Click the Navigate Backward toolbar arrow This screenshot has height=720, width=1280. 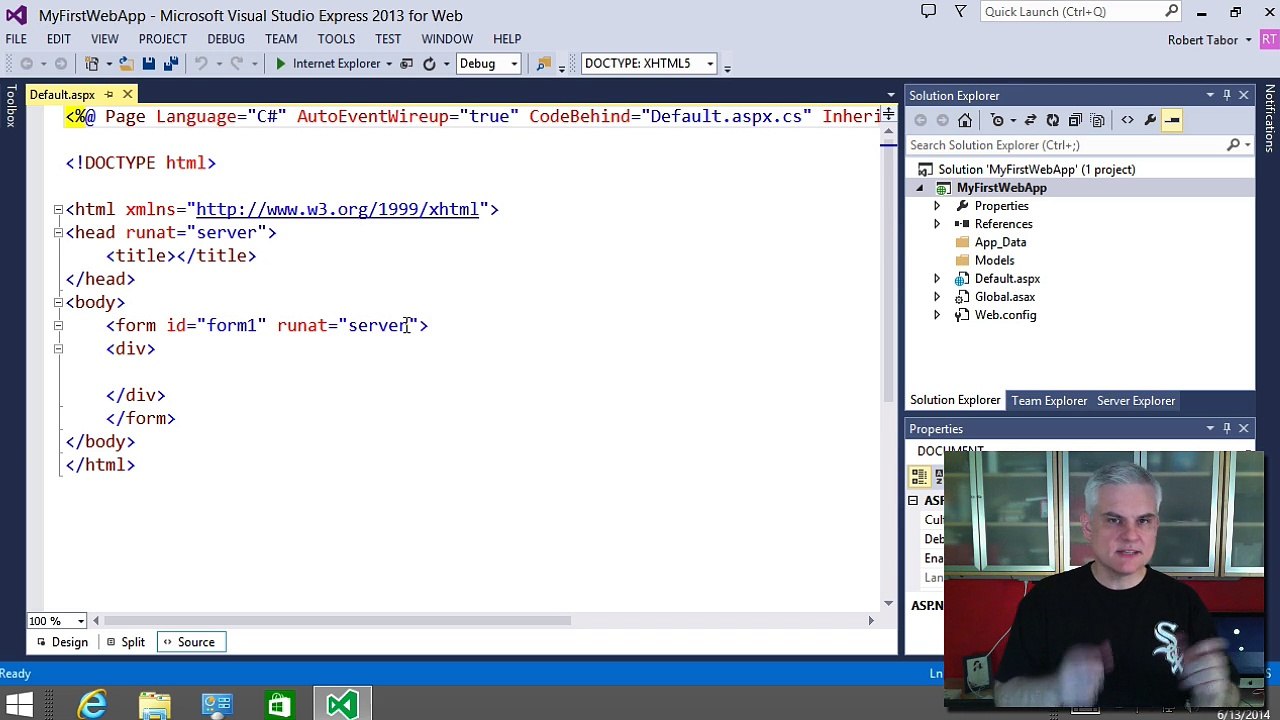pyautogui.click(x=26, y=64)
